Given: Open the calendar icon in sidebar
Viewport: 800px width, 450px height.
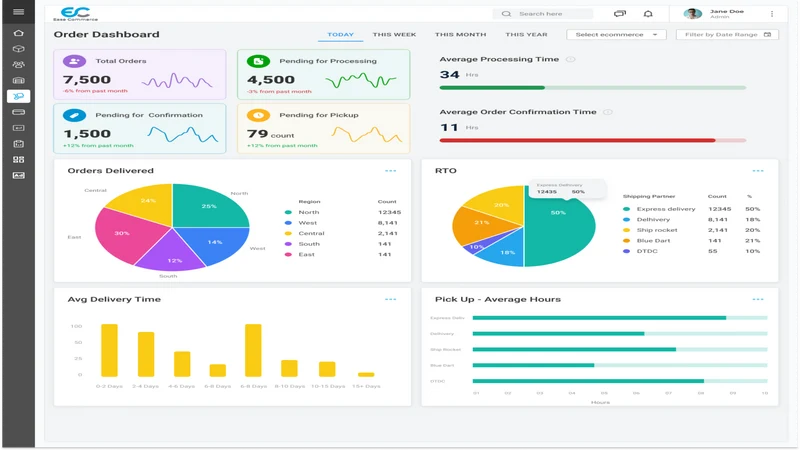Looking at the screenshot, I should [18, 144].
